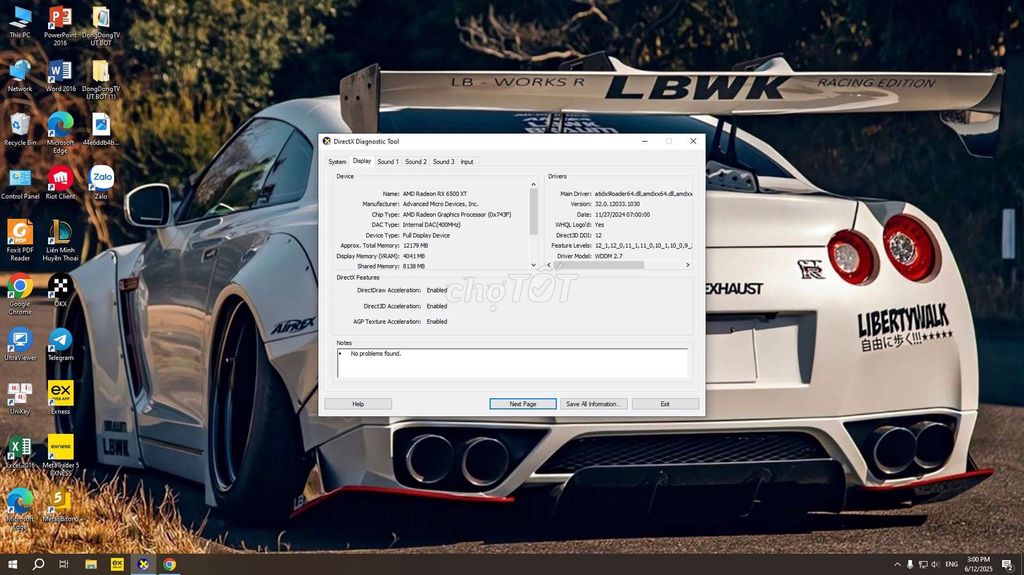Viewport: 1024px width, 575px height.
Task: Launch Riot Client from the desktop
Action: 60,183
